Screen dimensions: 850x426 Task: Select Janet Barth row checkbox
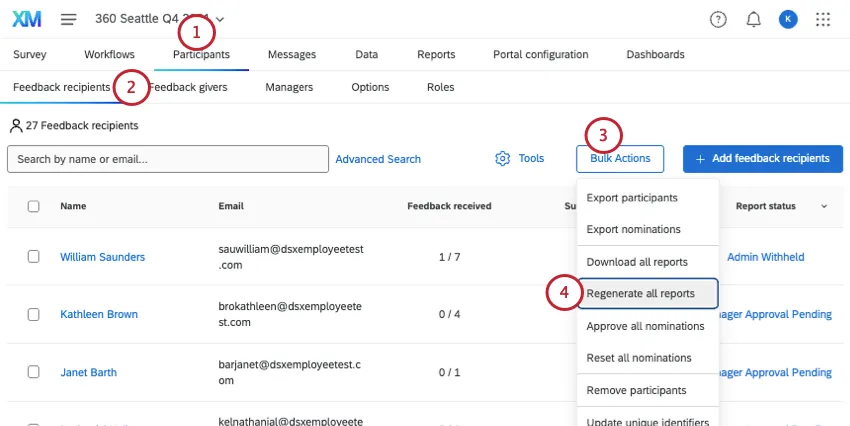click(34, 372)
